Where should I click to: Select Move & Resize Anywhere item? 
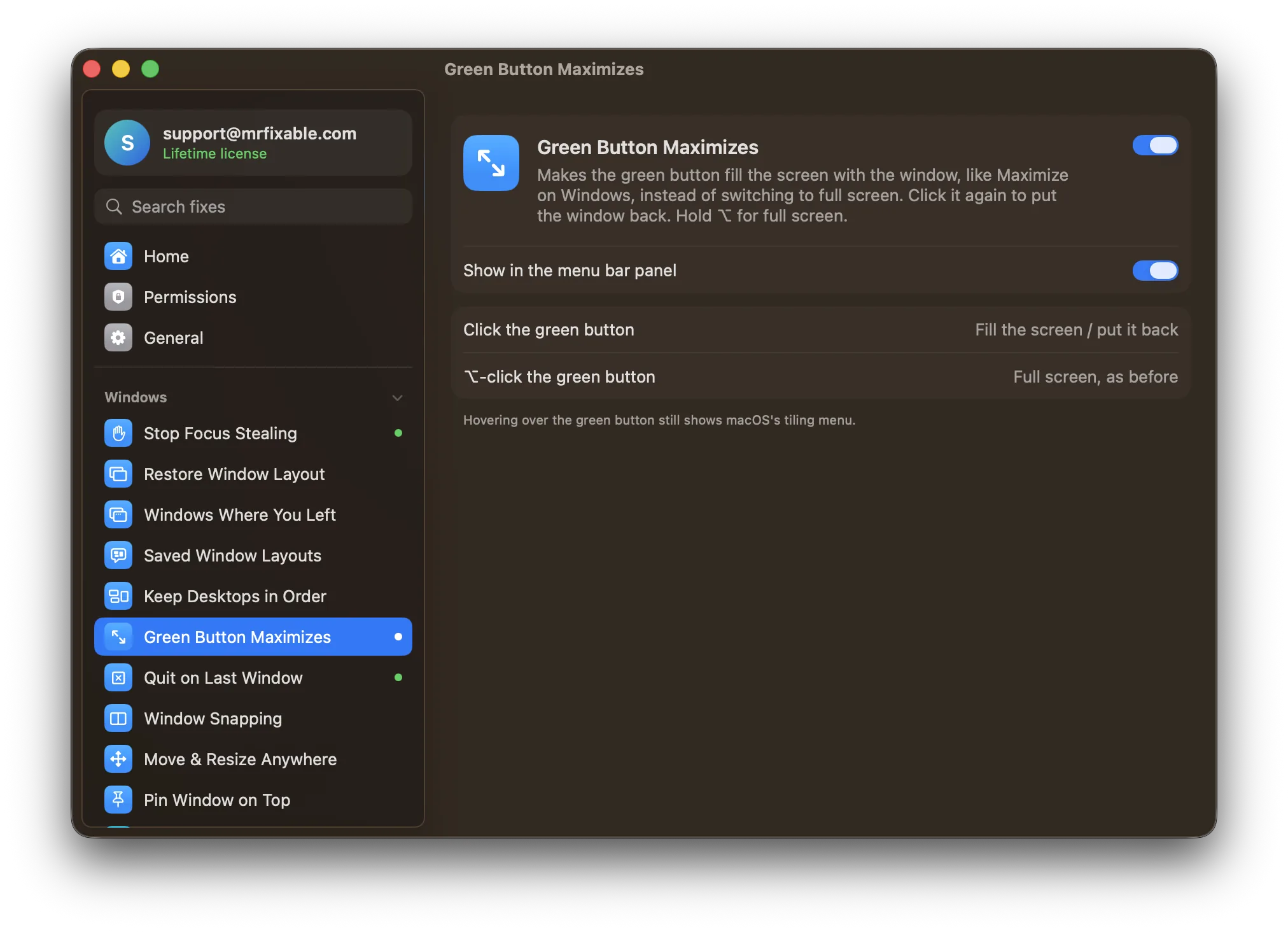pyautogui.click(x=253, y=759)
